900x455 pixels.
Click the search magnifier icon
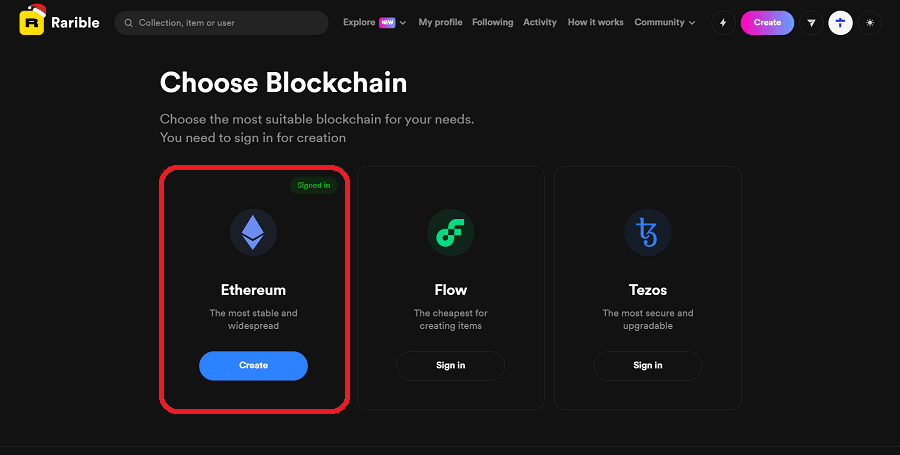pos(129,23)
